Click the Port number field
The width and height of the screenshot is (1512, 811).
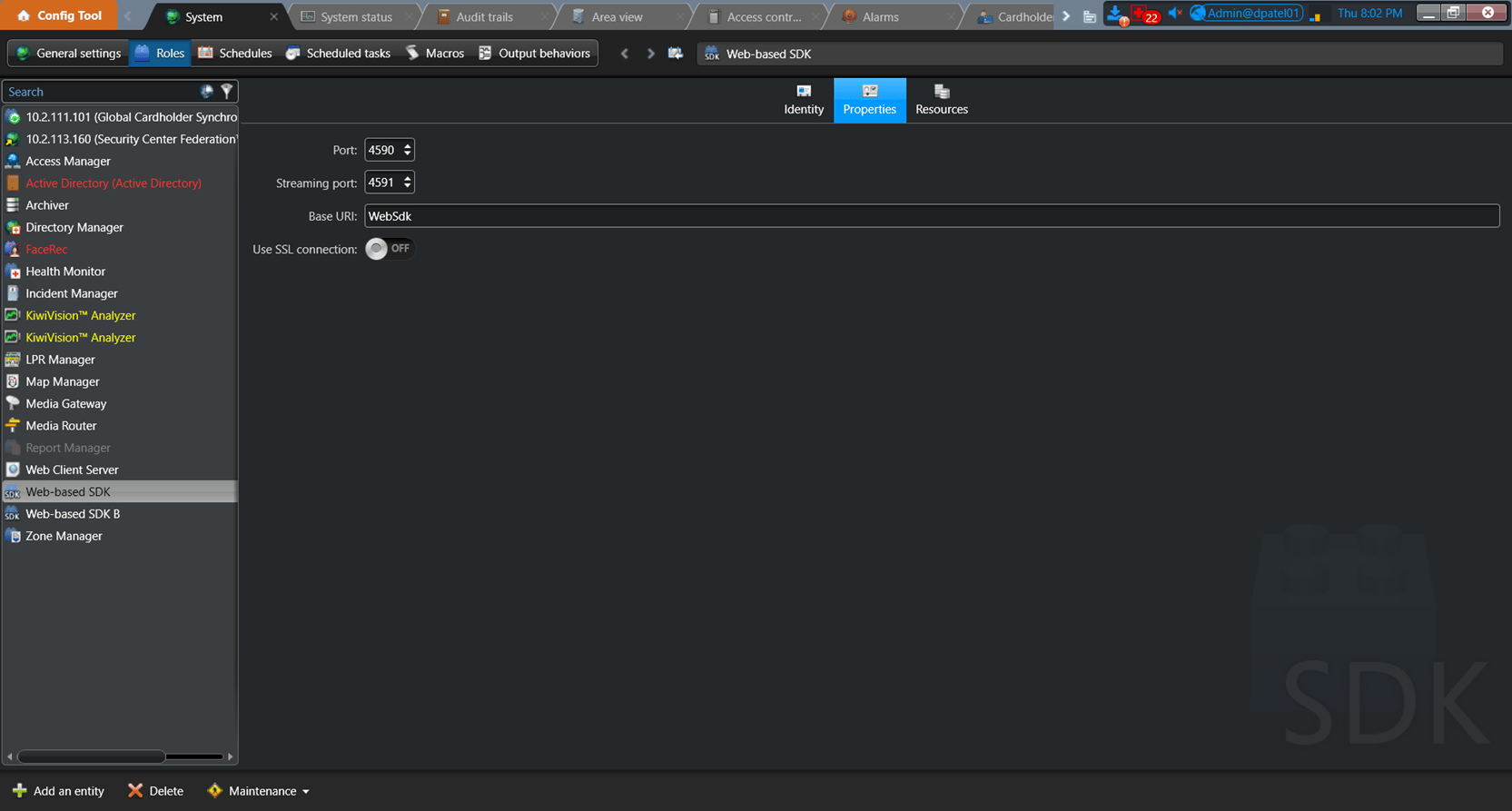tap(382, 150)
